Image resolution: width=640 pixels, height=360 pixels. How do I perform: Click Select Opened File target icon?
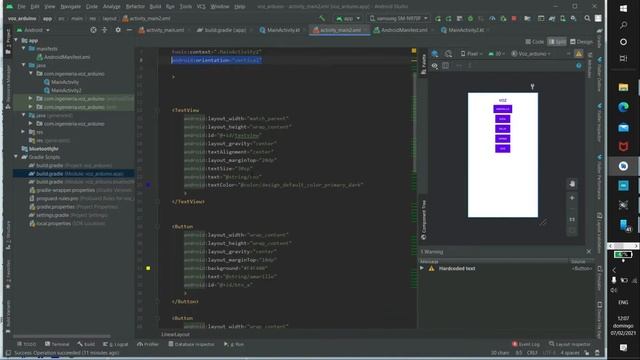(x=93, y=30)
